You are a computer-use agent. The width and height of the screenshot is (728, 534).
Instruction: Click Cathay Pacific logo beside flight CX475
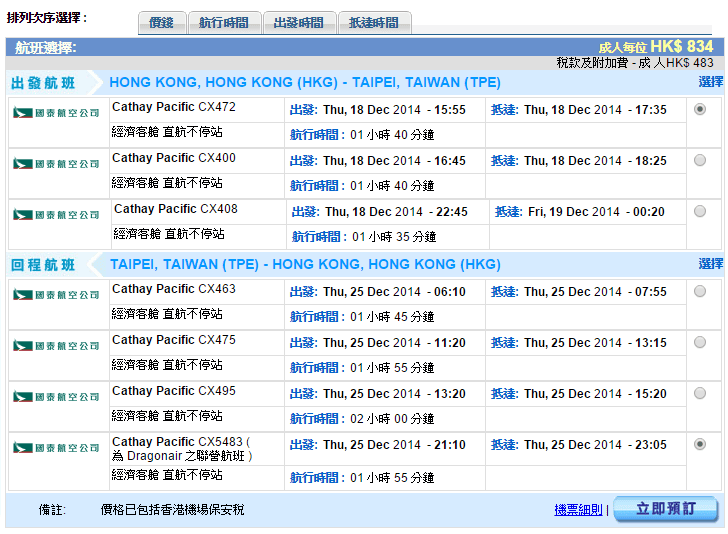coord(56,345)
